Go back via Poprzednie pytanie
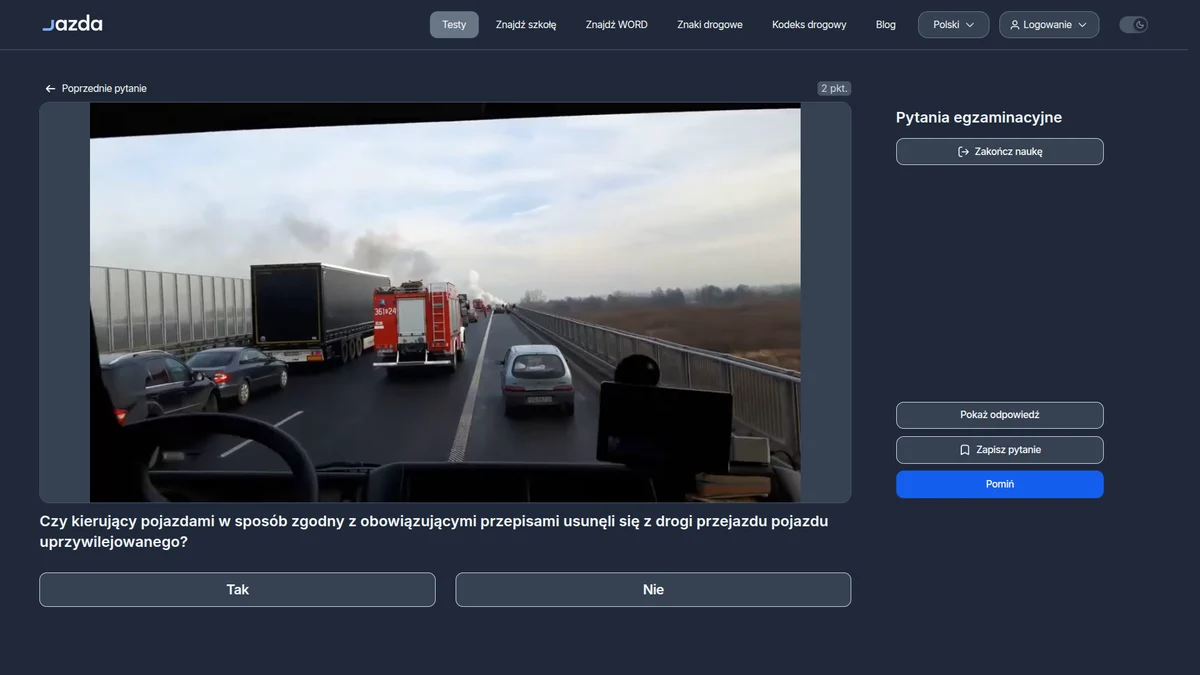1200x675 pixels. tap(96, 89)
